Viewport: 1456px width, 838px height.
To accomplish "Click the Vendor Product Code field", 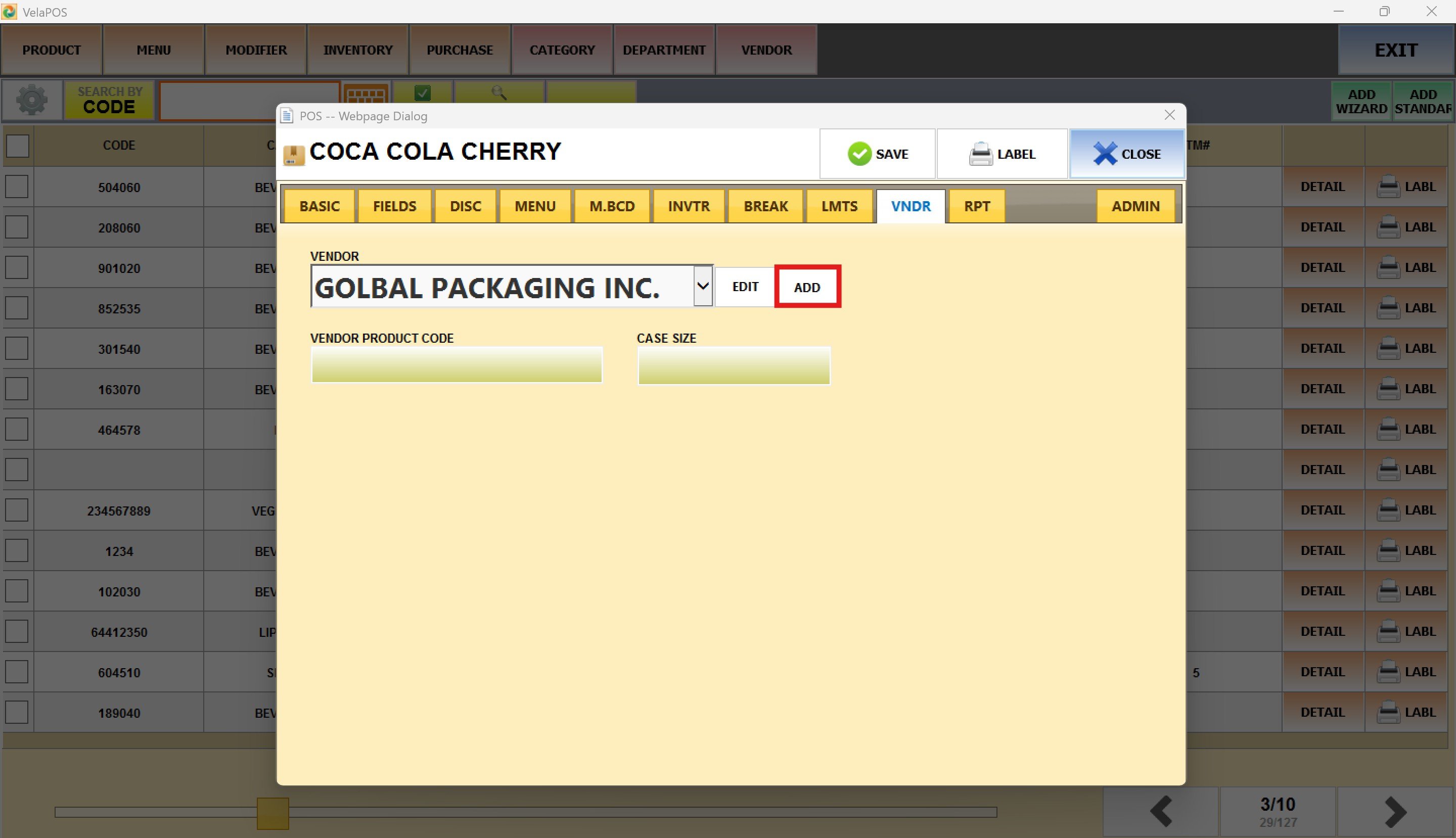I will 456,365.
